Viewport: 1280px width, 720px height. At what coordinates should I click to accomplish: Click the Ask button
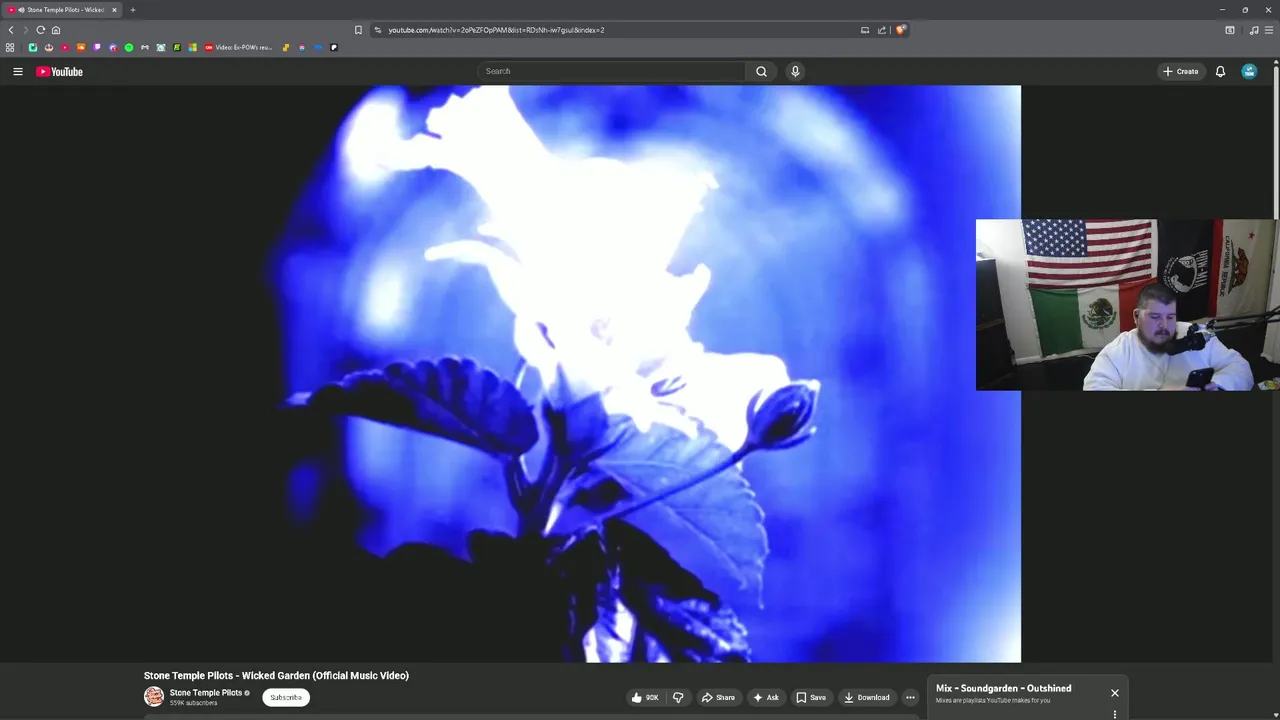(766, 697)
